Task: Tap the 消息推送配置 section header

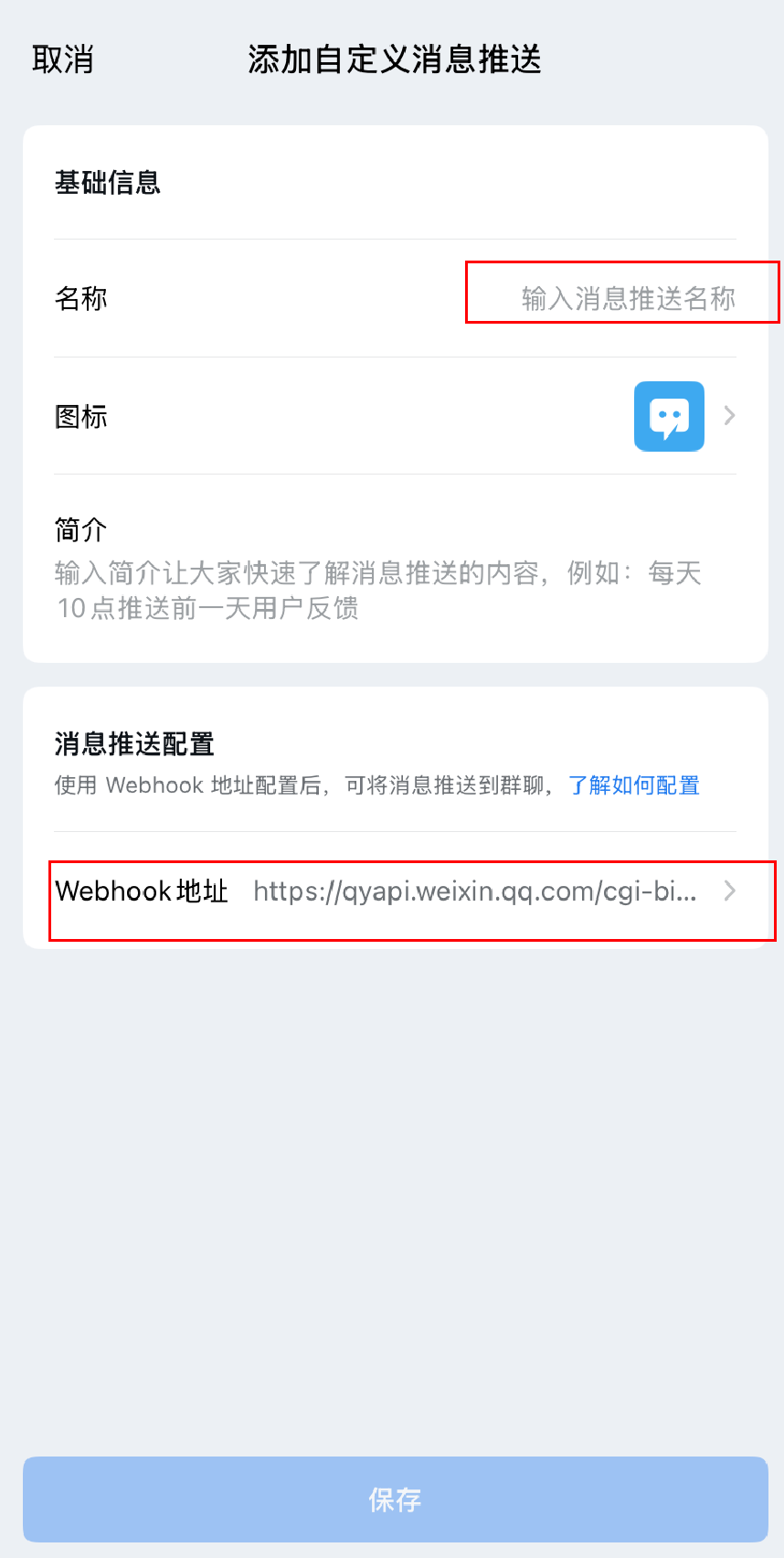Action: (x=134, y=744)
